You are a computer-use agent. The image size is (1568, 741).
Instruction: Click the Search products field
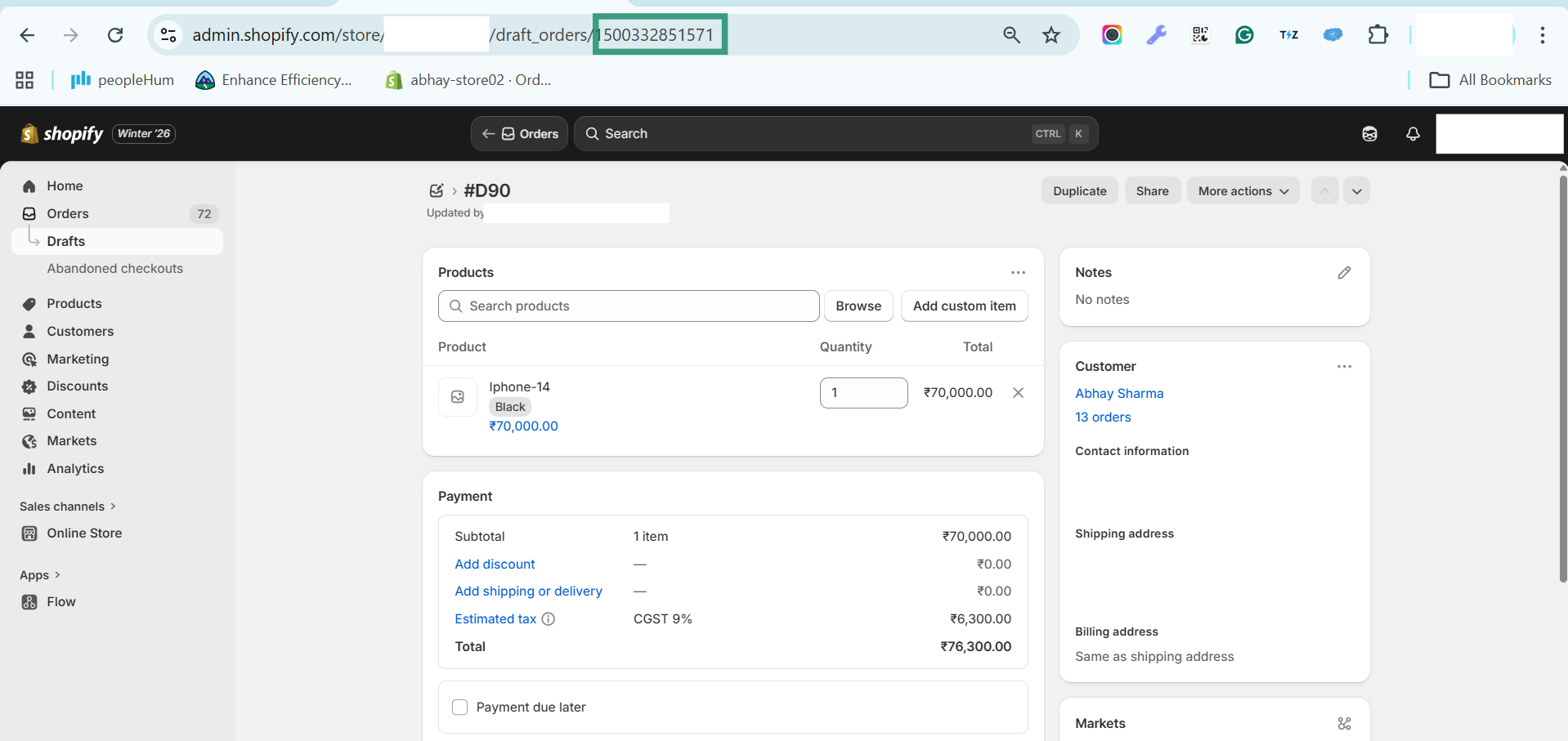[x=629, y=306]
